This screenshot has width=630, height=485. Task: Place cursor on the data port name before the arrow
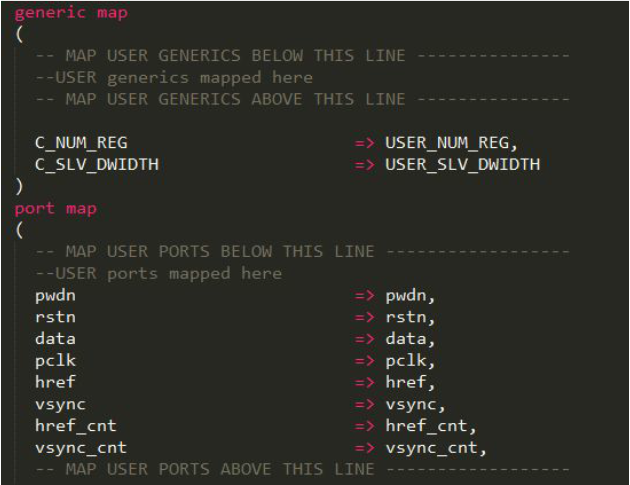click(55, 339)
